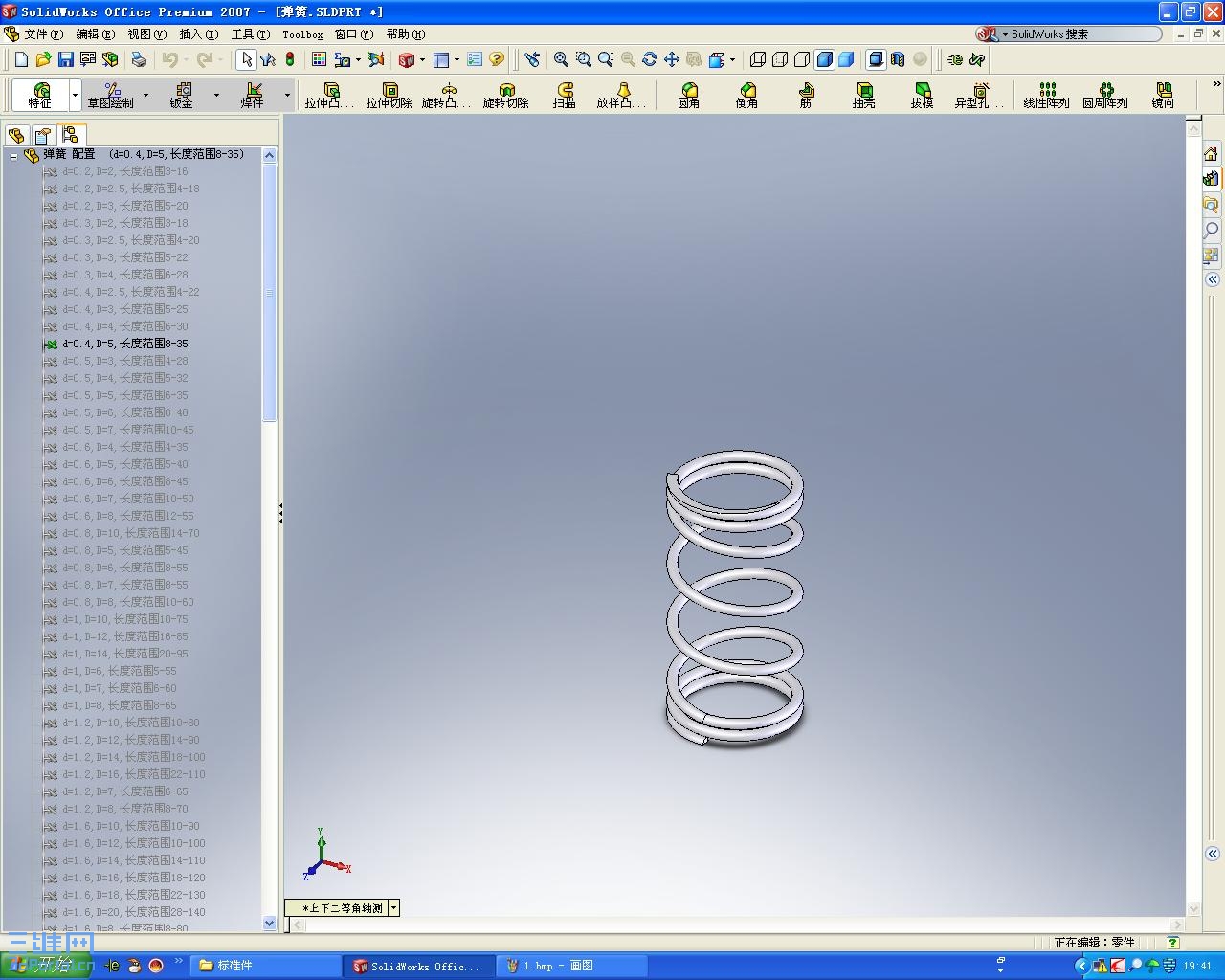The width and height of the screenshot is (1225, 980).
Task: Open the 工具(T) menu
Action: 250,34
